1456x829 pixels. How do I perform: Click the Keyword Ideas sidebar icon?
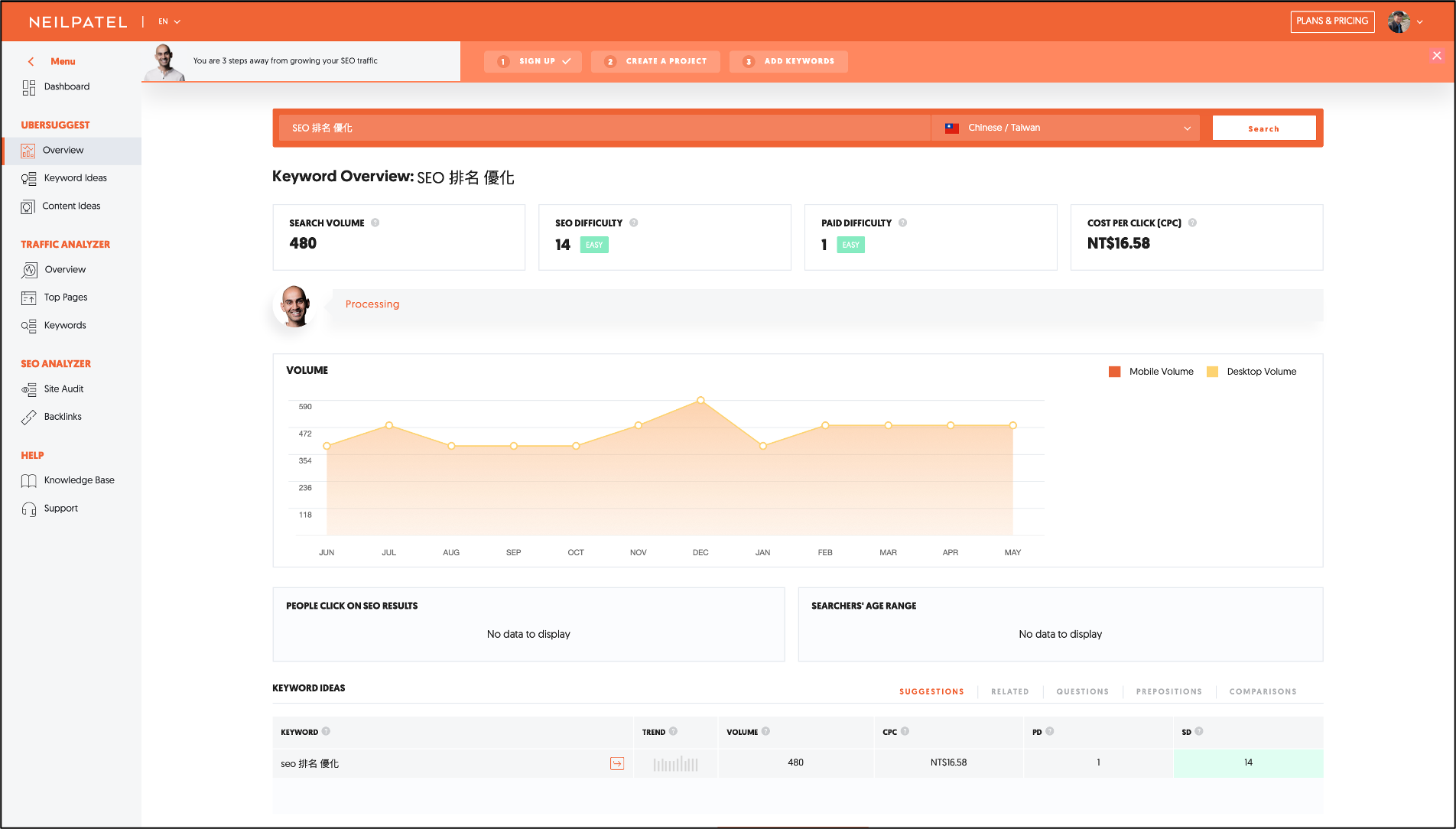(x=29, y=179)
